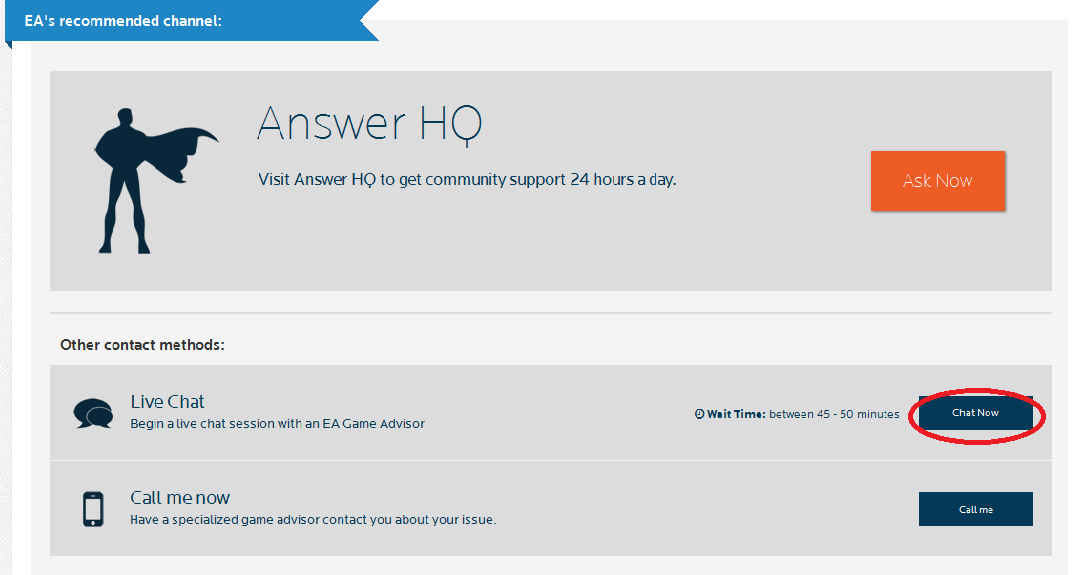Click the clock icon beside Wait Time
1079x575 pixels.
pos(699,414)
